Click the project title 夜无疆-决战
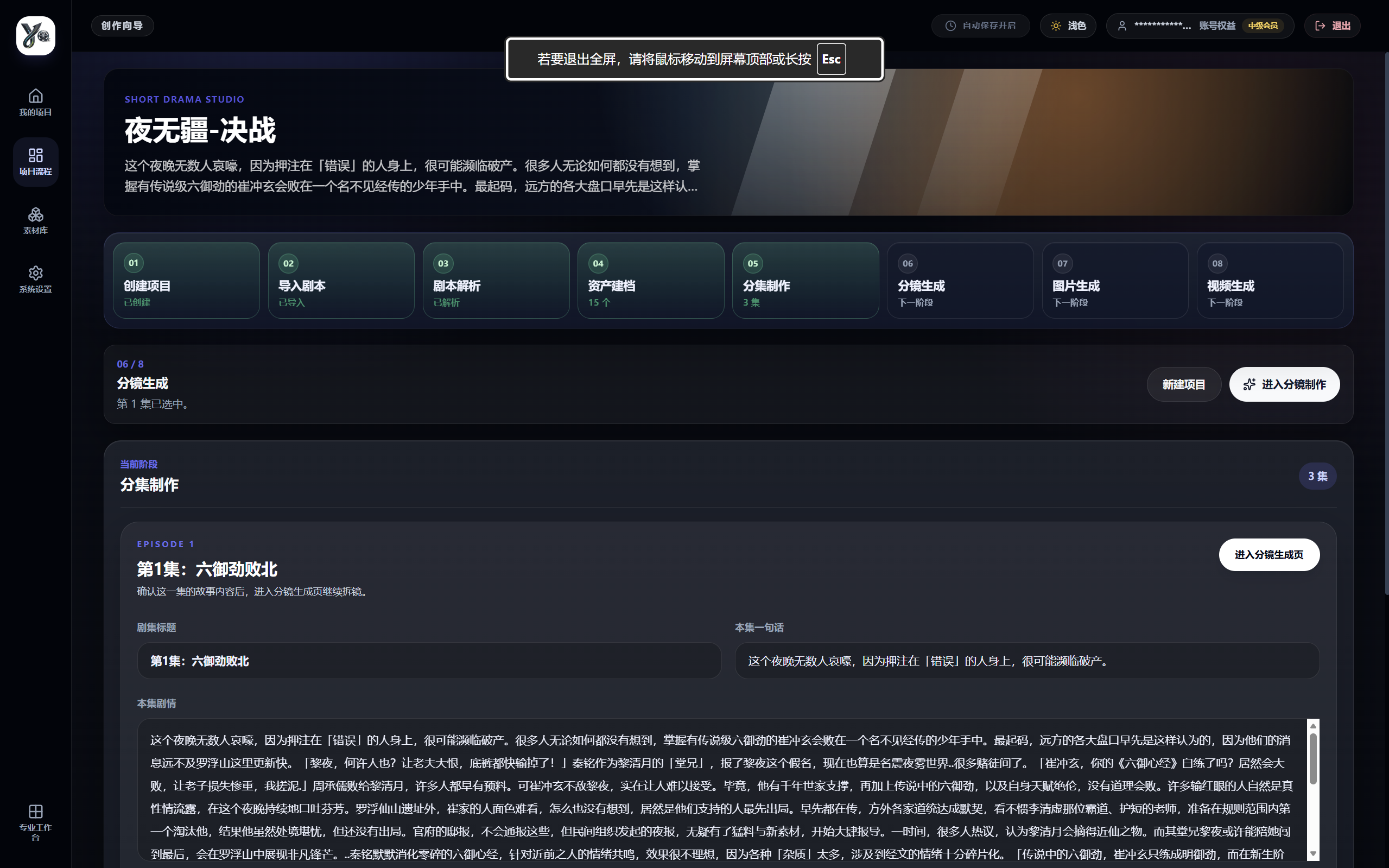The height and width of the screenshot is (868, 1389). pos(200,130)
